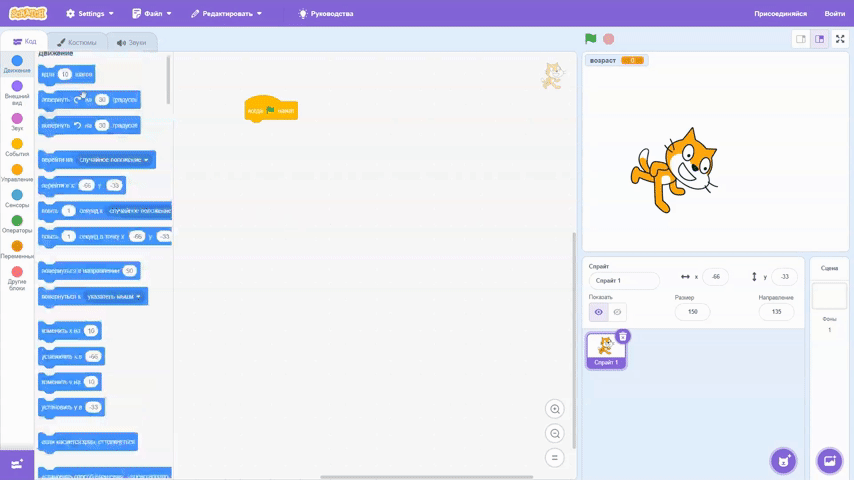Click 'установить y в -33' block
This screenshot has height=480, width=854.
pyautogui.click(x=71, y=407)
